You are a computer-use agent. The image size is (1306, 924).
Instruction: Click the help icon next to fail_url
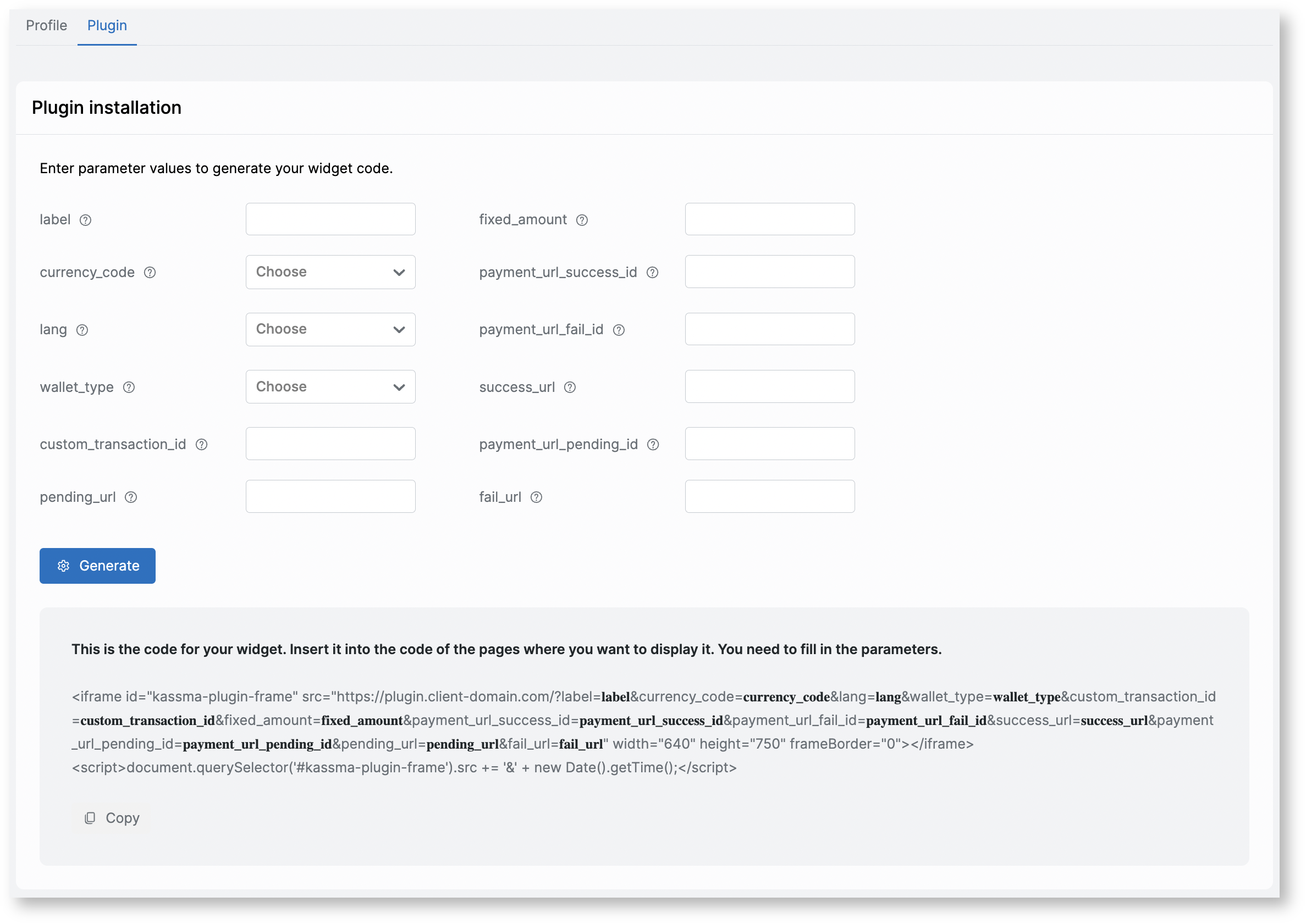tap(536, 497)
